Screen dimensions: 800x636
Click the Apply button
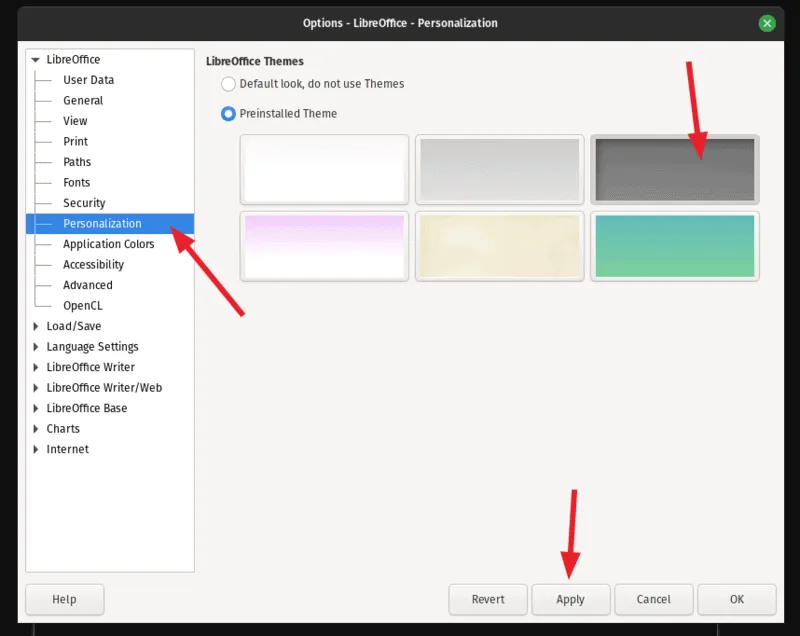click(570, 599)
